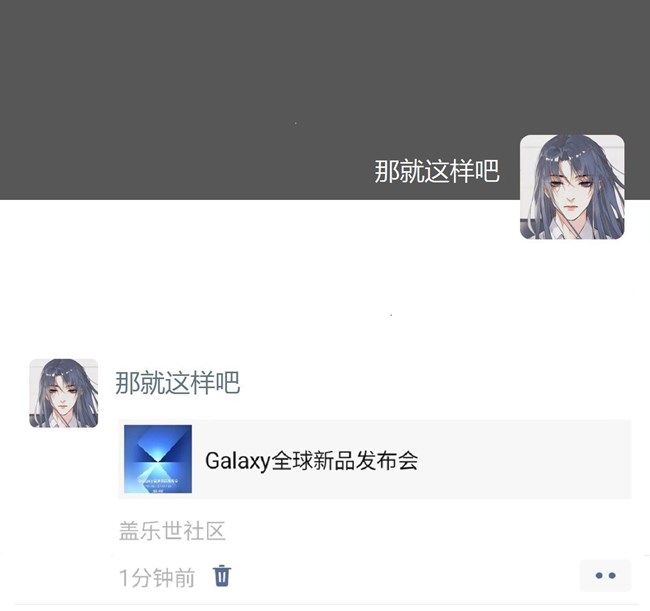
Task: Open the post author's small avatar
Action: point(63,393)
